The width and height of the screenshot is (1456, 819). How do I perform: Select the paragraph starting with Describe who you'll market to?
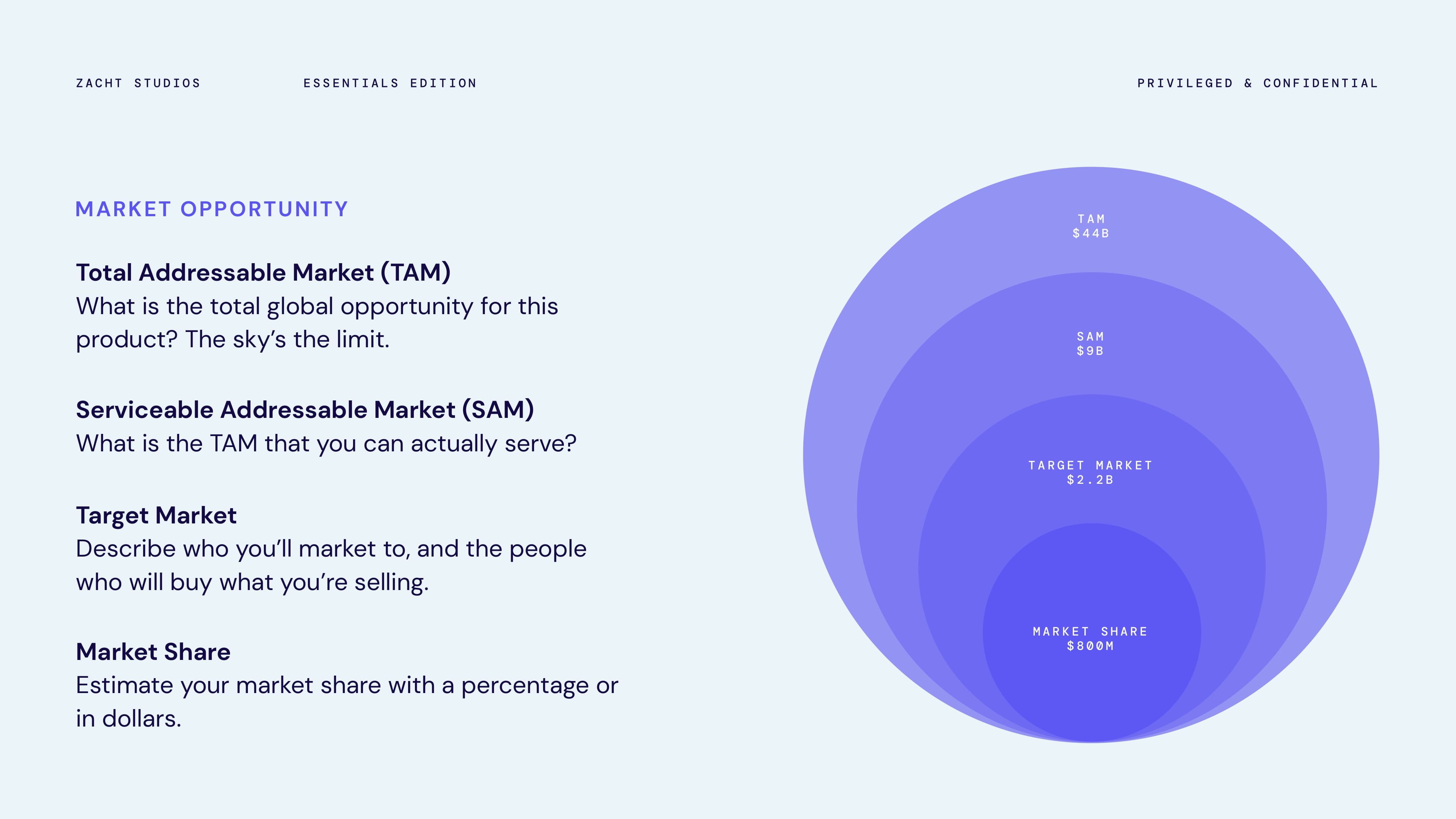pyautogui.click(x=331, y=565)
